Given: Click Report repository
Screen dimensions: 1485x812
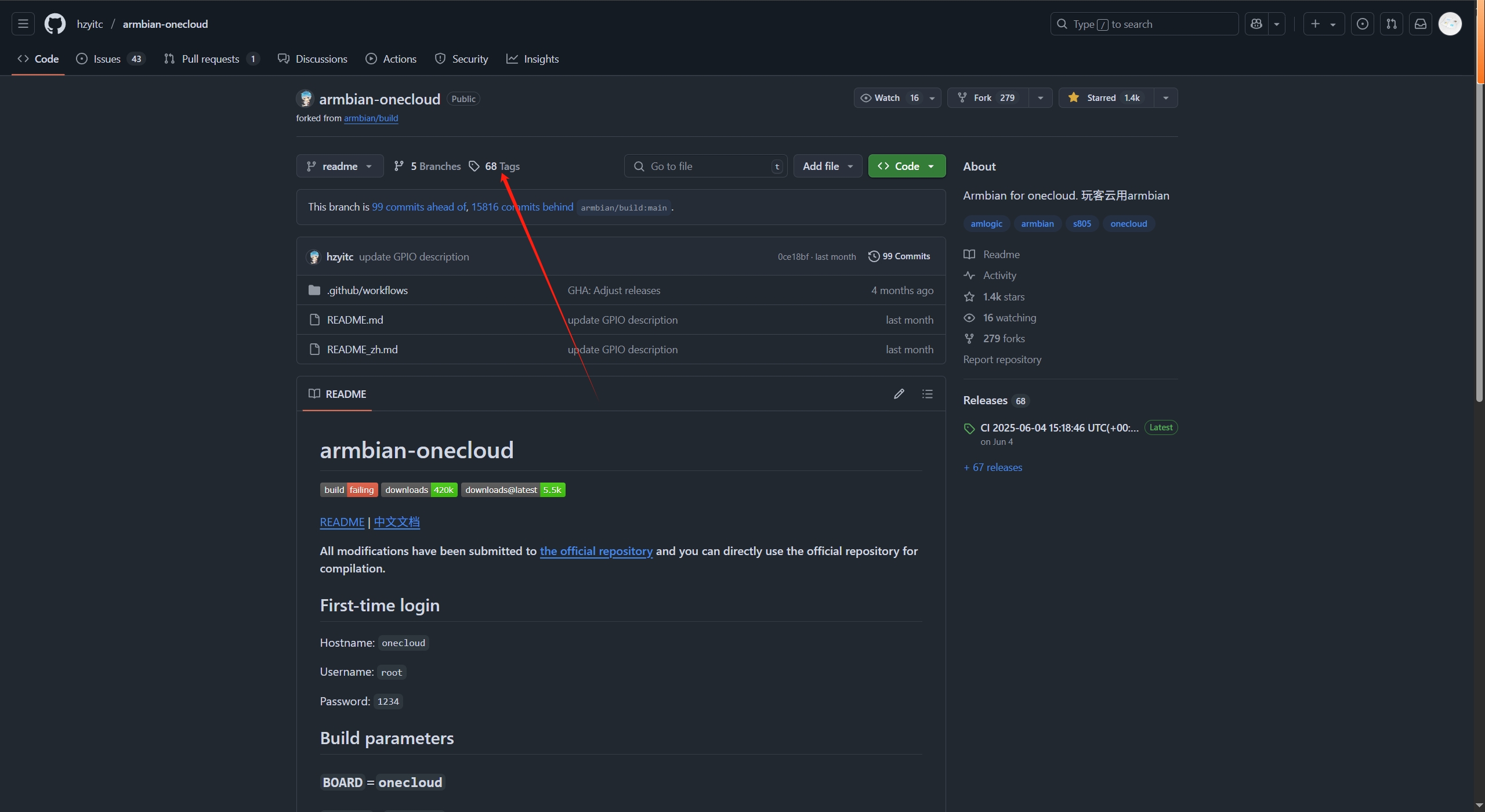Looking at the screenshot, I should [1002, 359].
